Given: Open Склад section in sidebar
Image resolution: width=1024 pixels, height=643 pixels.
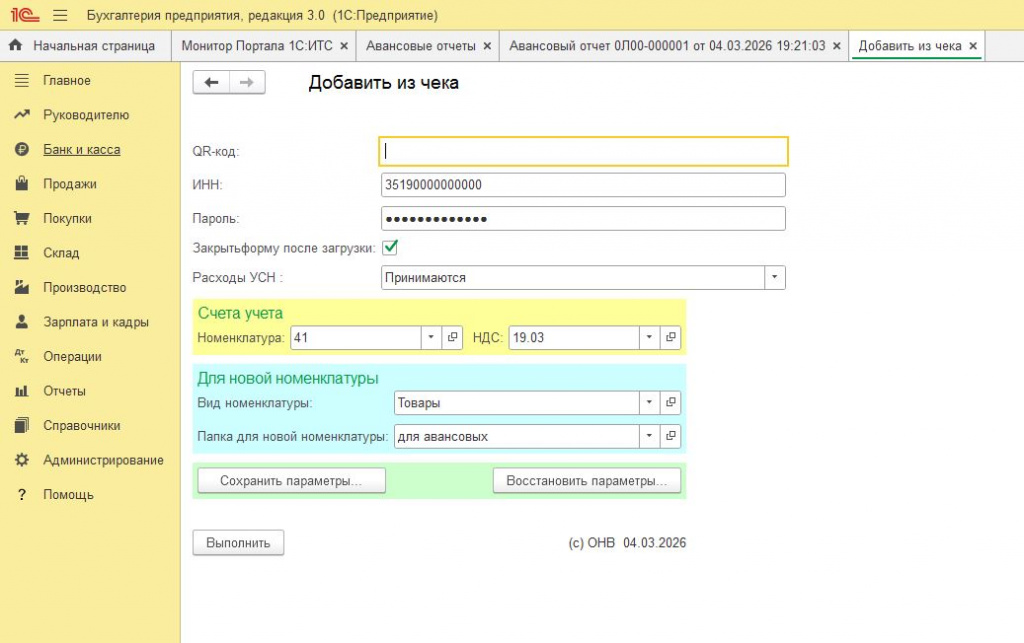Looking at the screenshot, I should point(61,253).
